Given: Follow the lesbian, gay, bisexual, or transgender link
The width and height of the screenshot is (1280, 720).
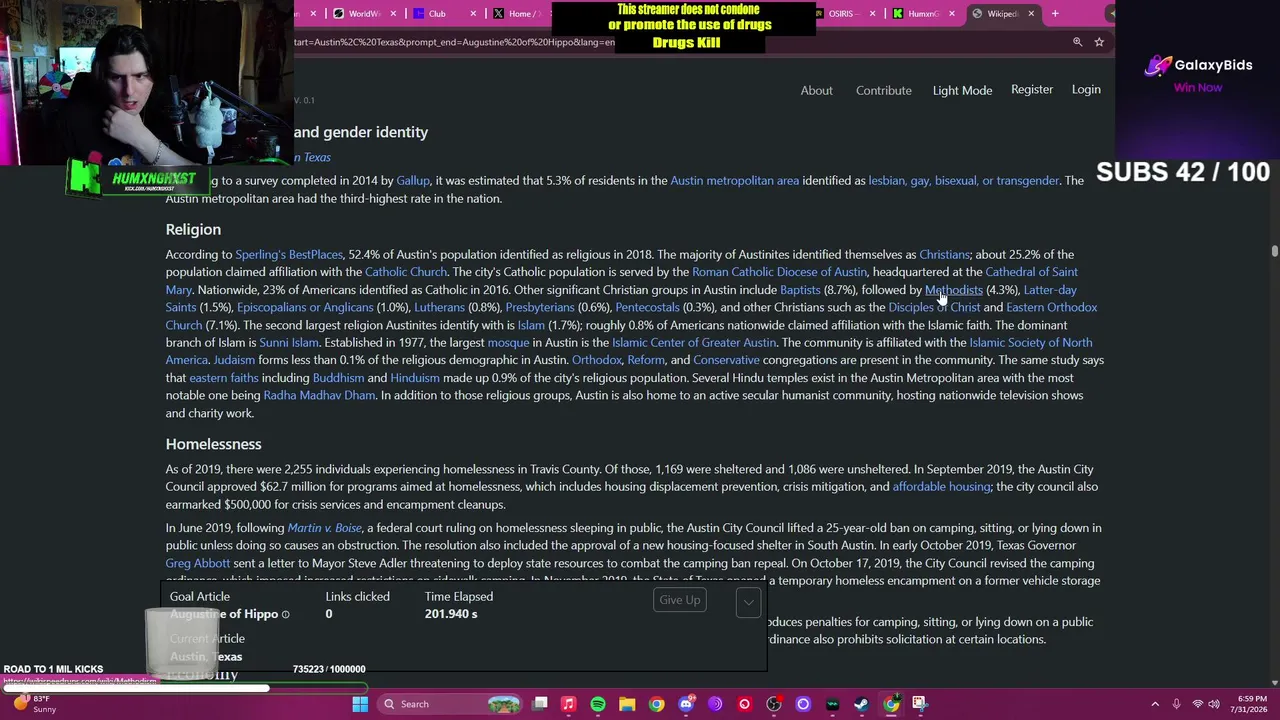Looking at the screenshot, I should [x=964, y=180].
